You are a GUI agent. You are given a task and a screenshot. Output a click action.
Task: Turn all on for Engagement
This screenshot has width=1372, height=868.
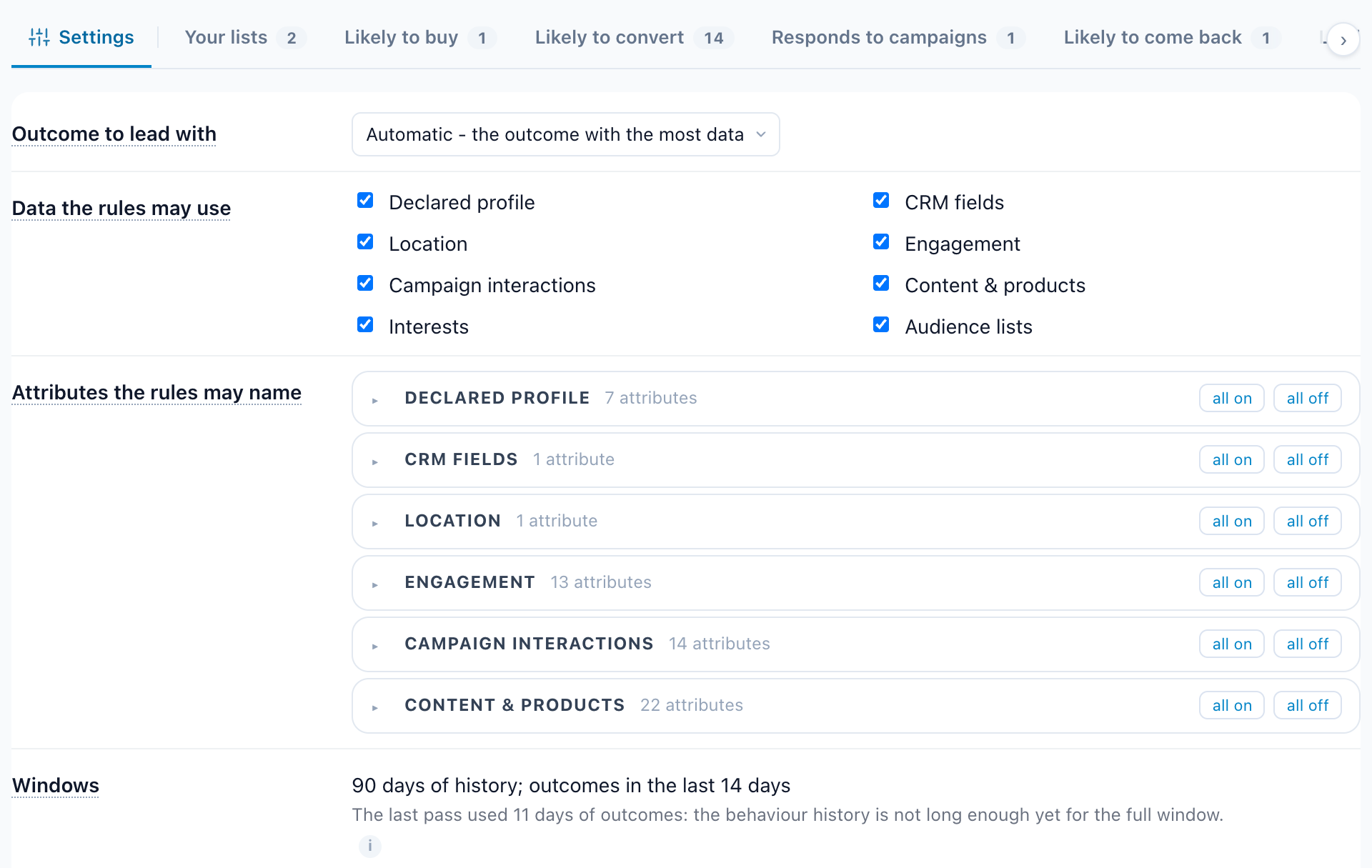tap(1232, 582)
